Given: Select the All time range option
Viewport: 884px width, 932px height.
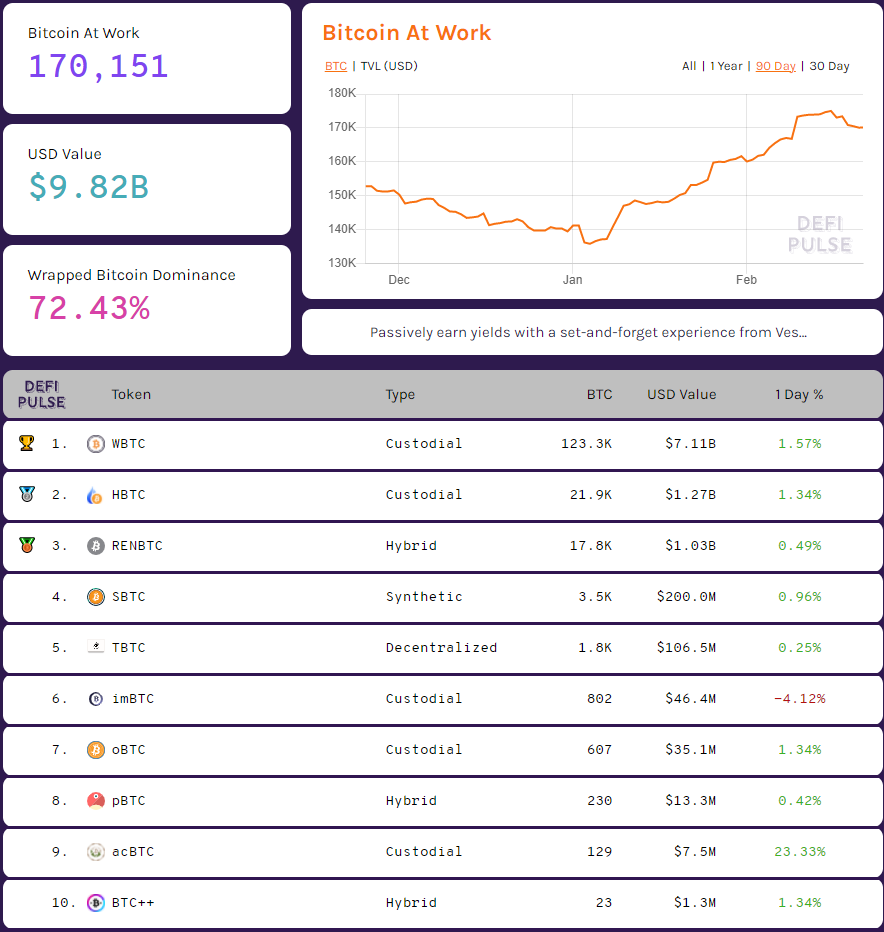Looking at the screenshot, I should pos(689,66).
